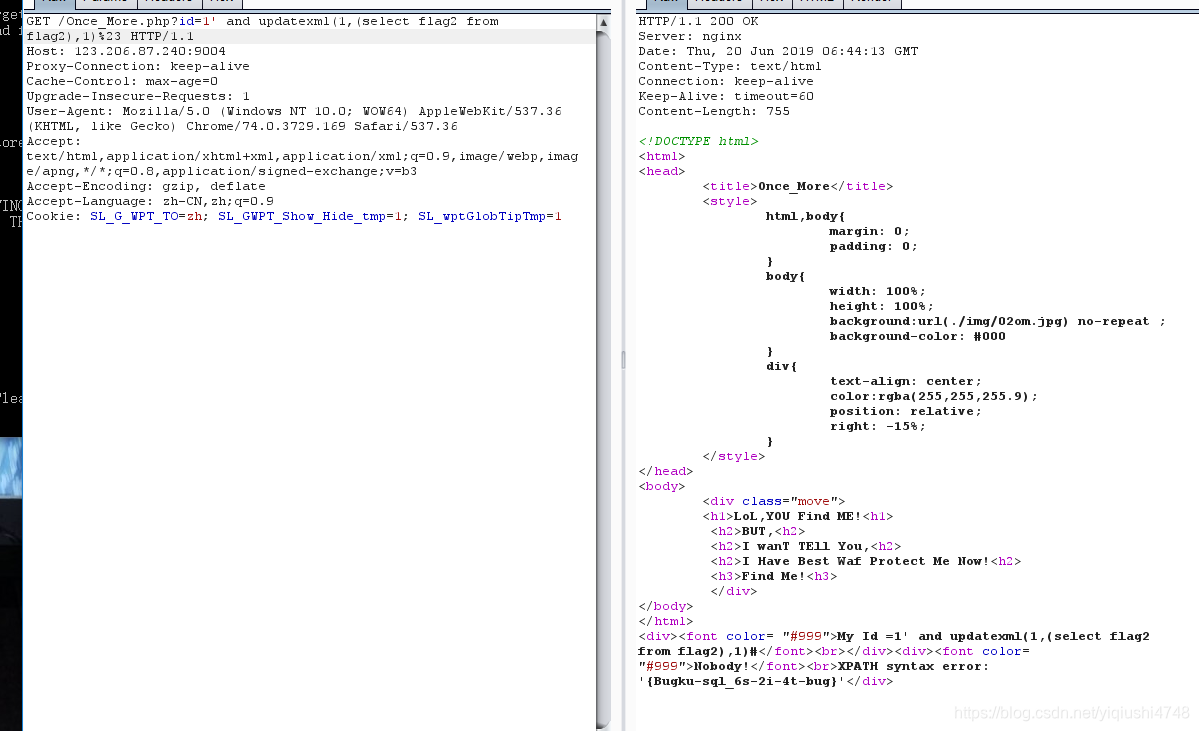The image size is (1199, 731).
Task: Click the Host: 123.206.87.240:9004 header
Action: point(126,51)
